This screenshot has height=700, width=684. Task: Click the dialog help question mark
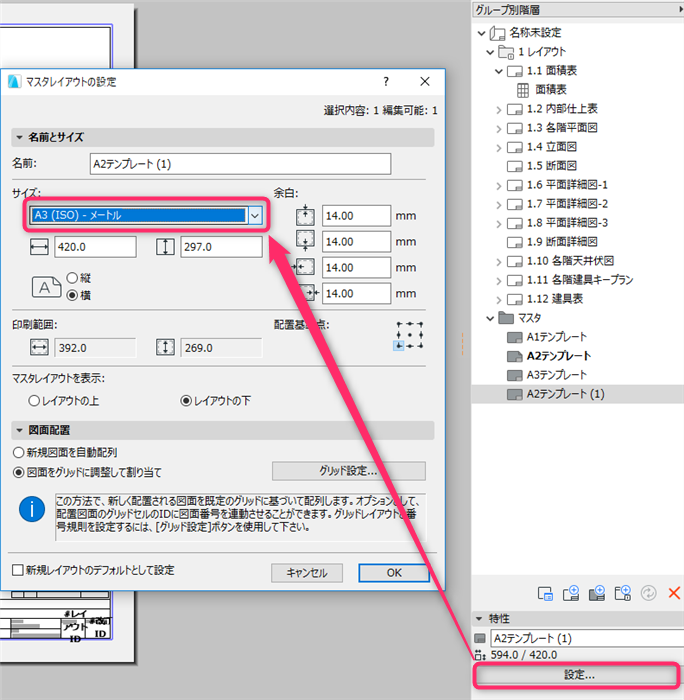coord(386,82)
